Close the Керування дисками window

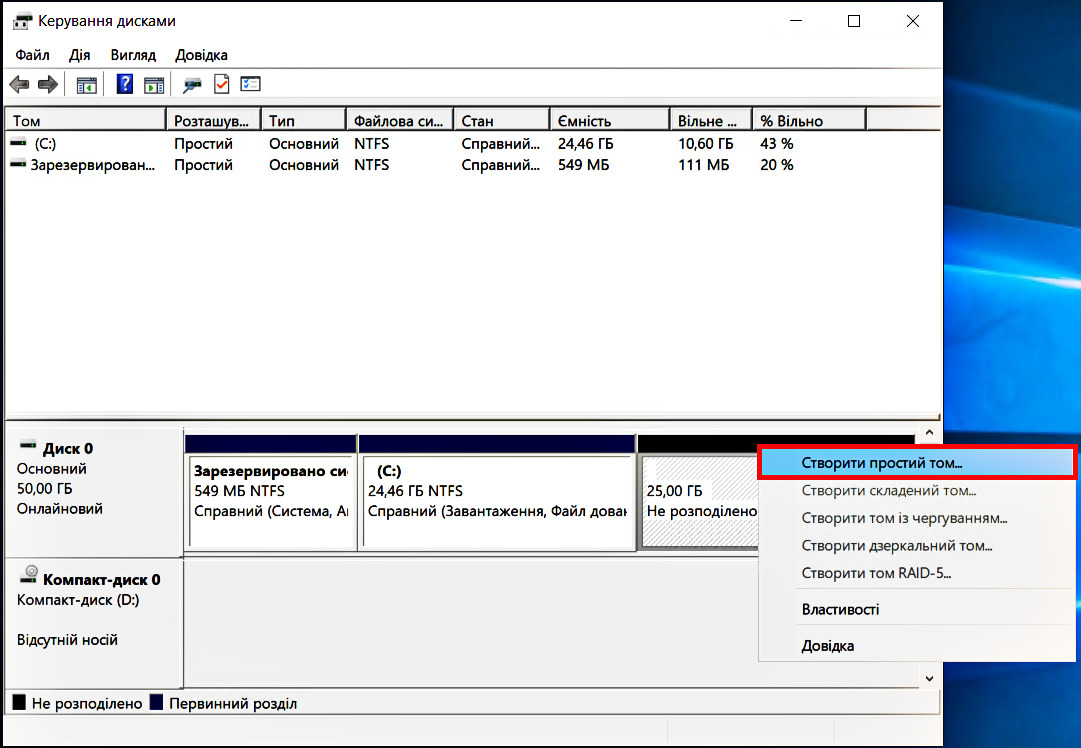click(x=913, y=21)
